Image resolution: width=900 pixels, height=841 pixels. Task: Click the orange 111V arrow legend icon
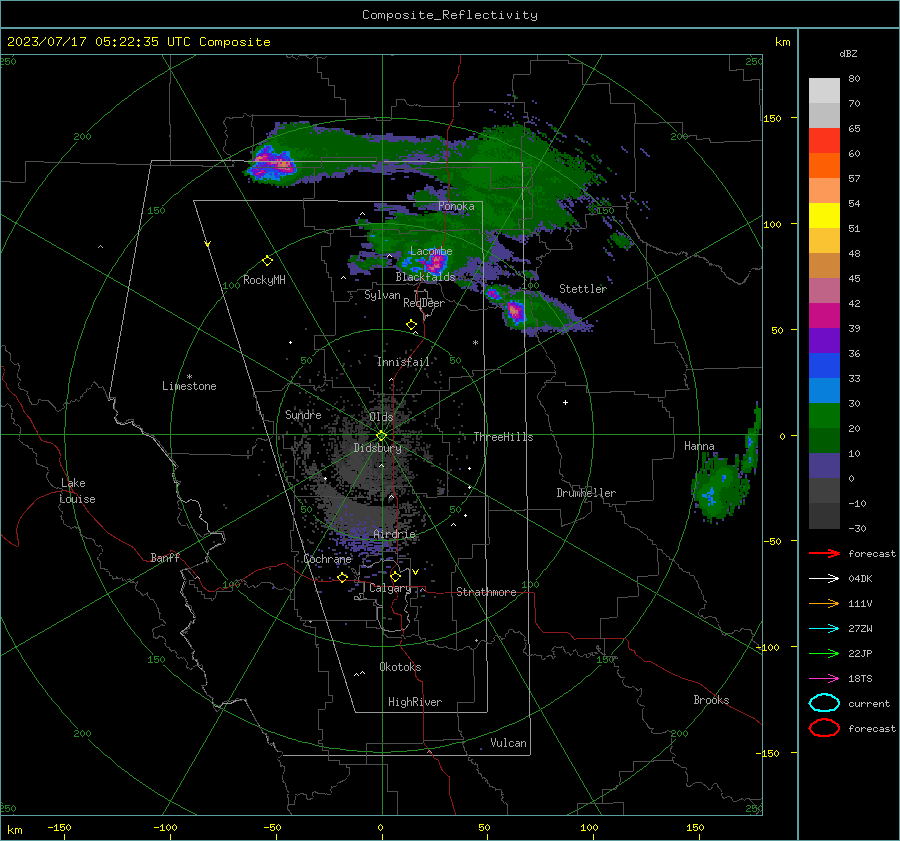tap(824, 603)
